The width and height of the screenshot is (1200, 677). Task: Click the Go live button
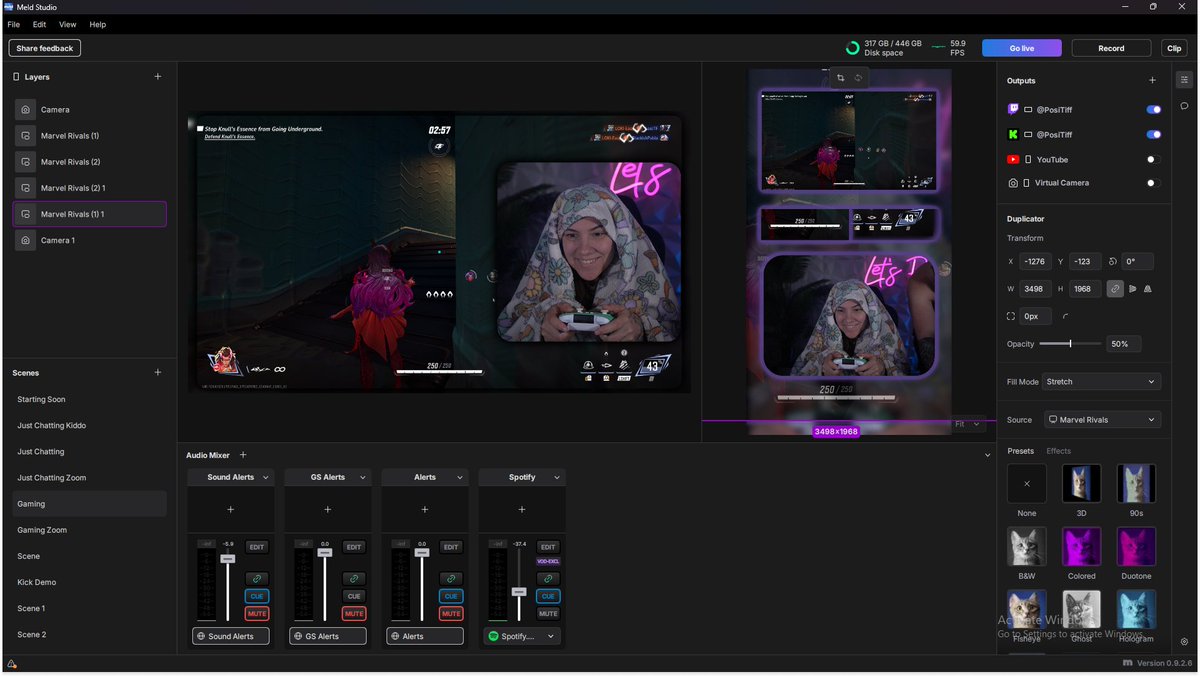pyautogui.click(x=1021, y=48)
